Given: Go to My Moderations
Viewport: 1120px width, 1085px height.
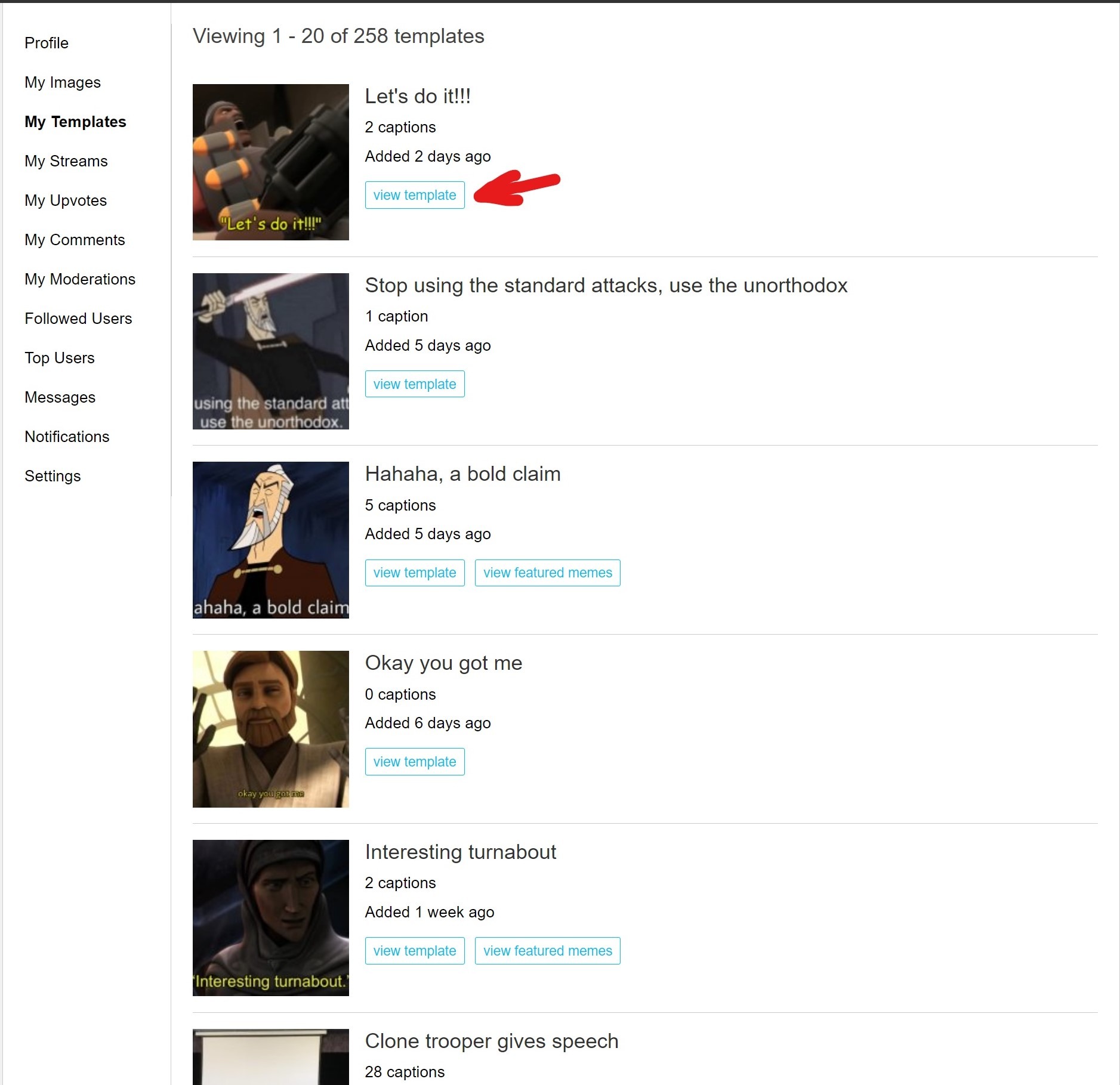Looking at the screenshot, I should [80, 279].
